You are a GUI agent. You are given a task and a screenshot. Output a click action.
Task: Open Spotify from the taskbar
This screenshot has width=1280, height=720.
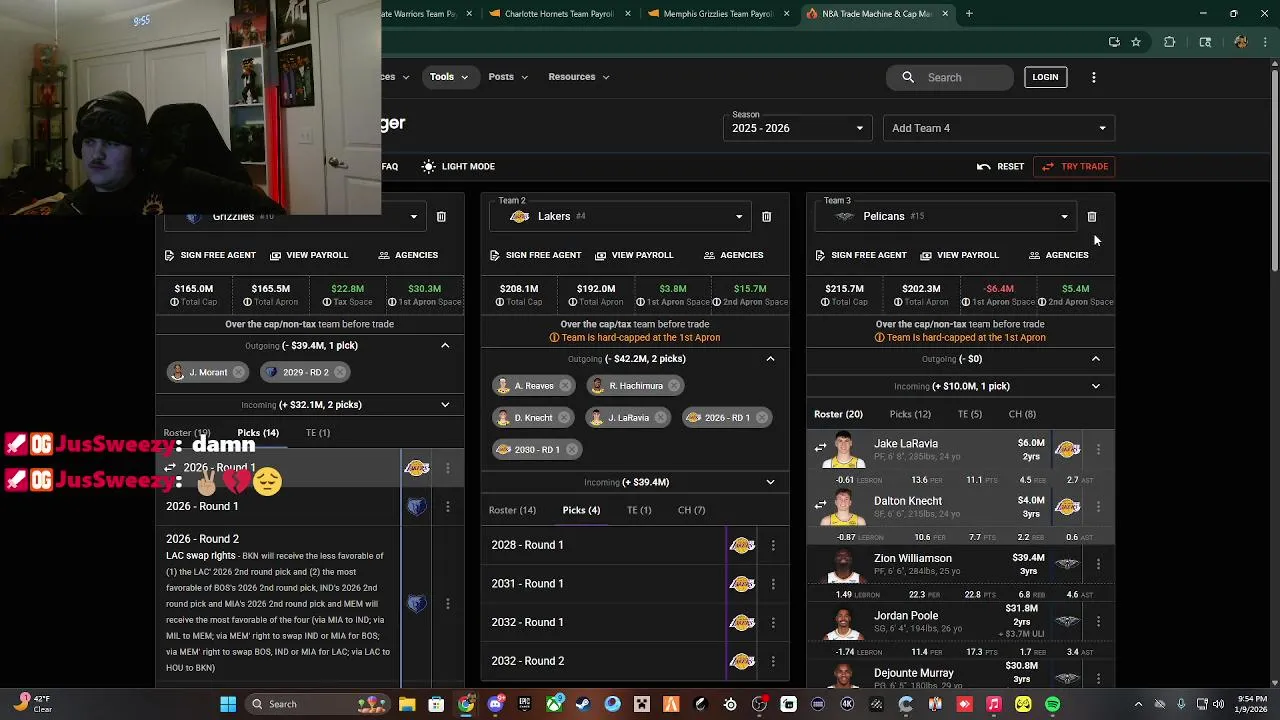(1053, 704)
